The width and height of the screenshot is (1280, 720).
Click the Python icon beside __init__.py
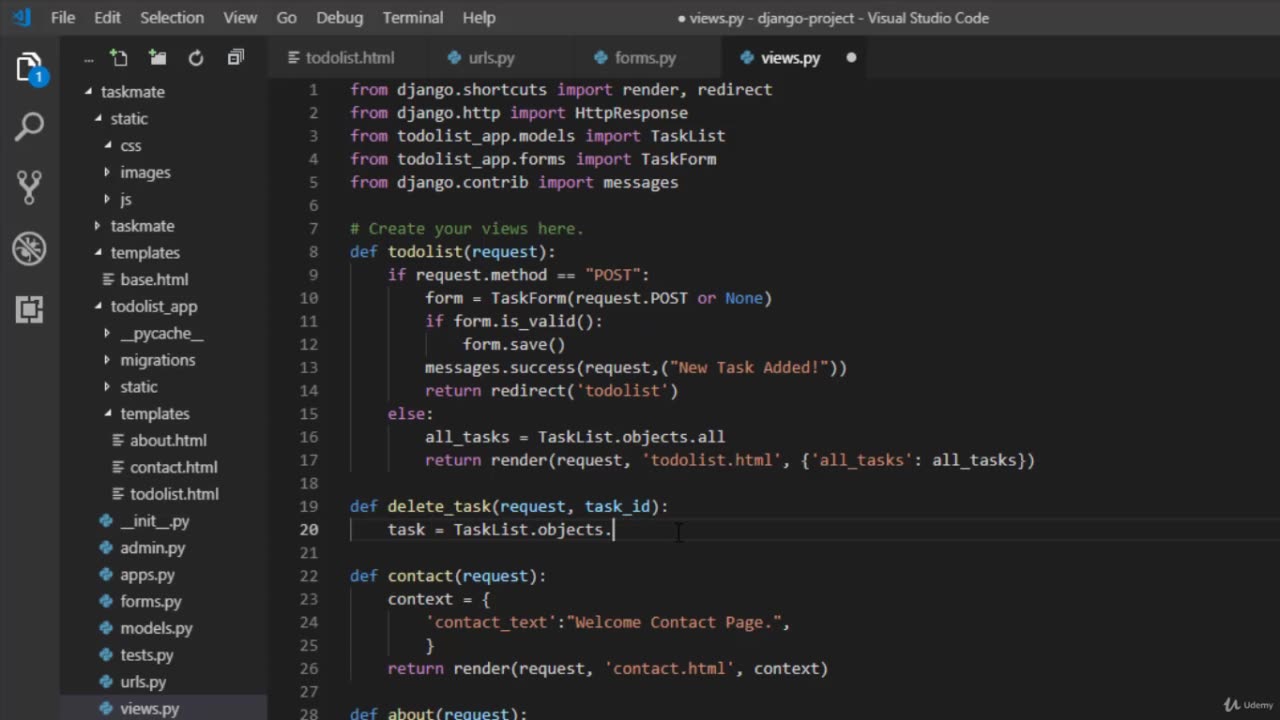point(107,521)
